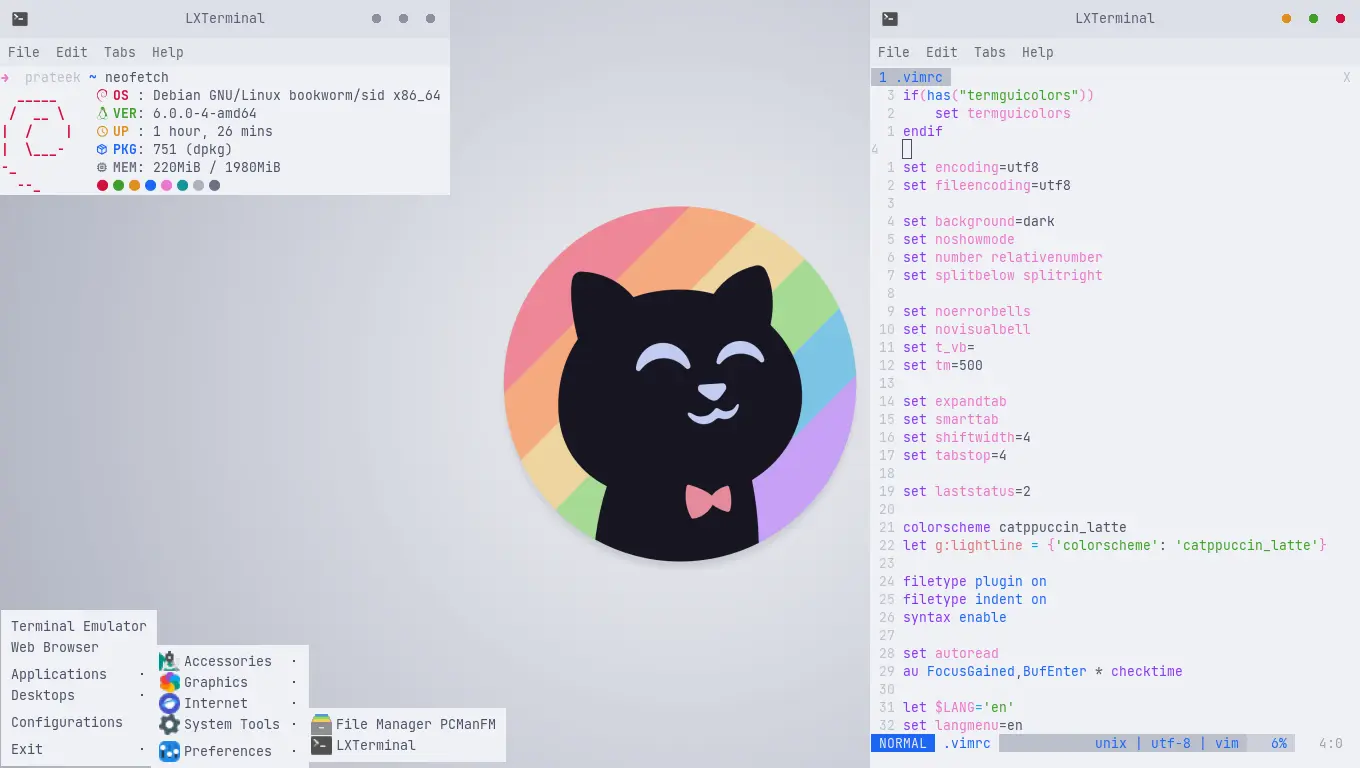The height and width of the screenshot is (768, 1360).
Task: Close the .vimrc tab with the X
Action: coord(1347,77)
